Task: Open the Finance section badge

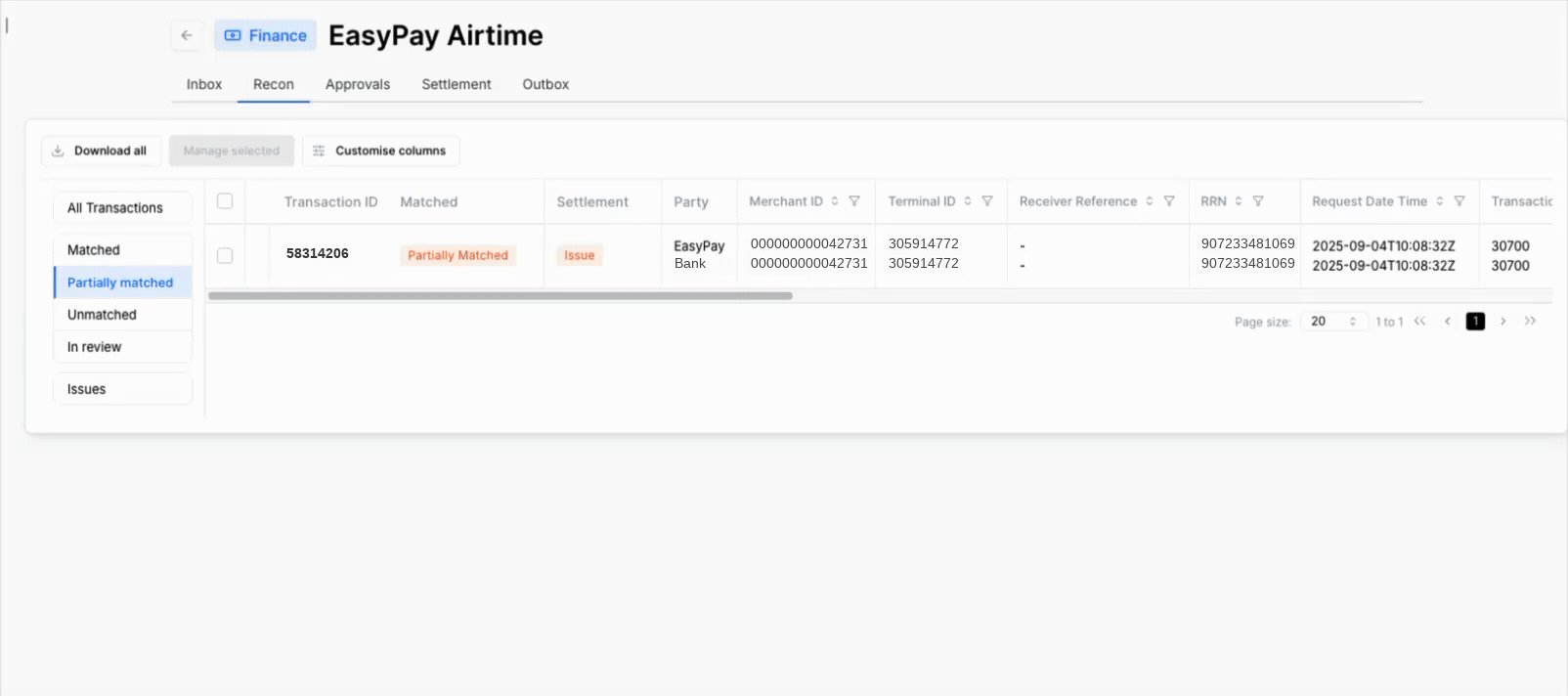Action: pyautogui.click(x=266, y=35)
